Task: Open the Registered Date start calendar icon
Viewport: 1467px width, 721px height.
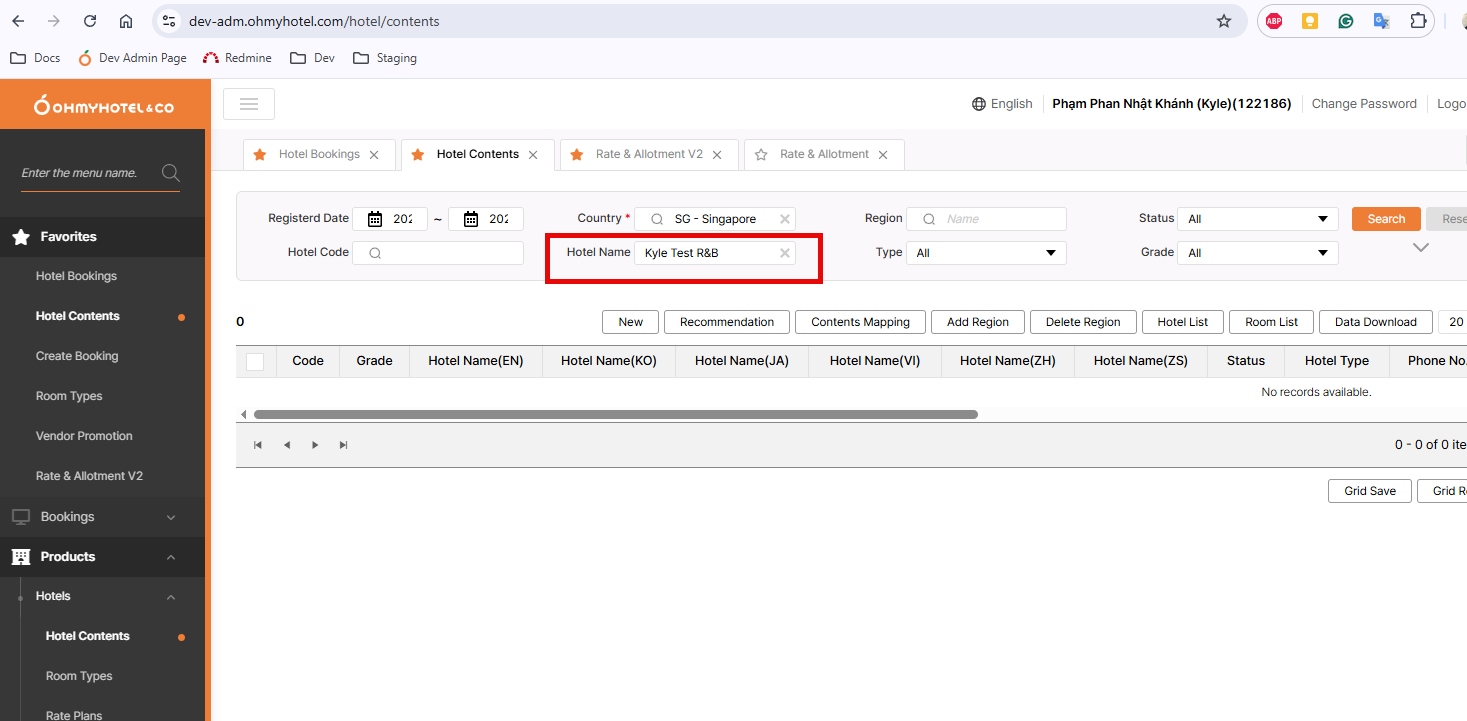Action: (x=375, y=219)
